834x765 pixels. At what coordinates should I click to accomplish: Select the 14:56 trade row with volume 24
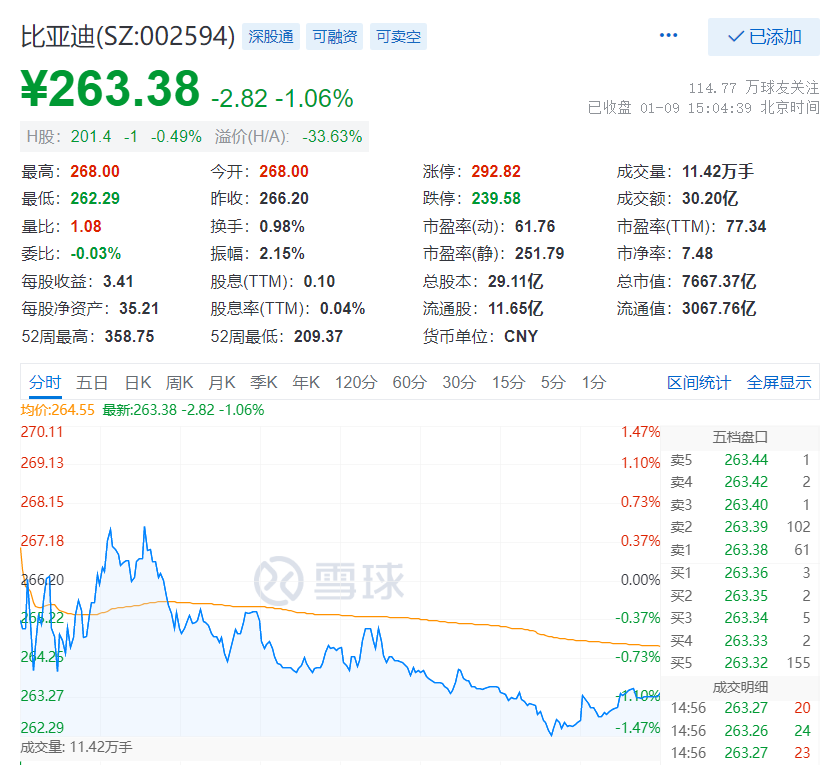pos(740,731)
